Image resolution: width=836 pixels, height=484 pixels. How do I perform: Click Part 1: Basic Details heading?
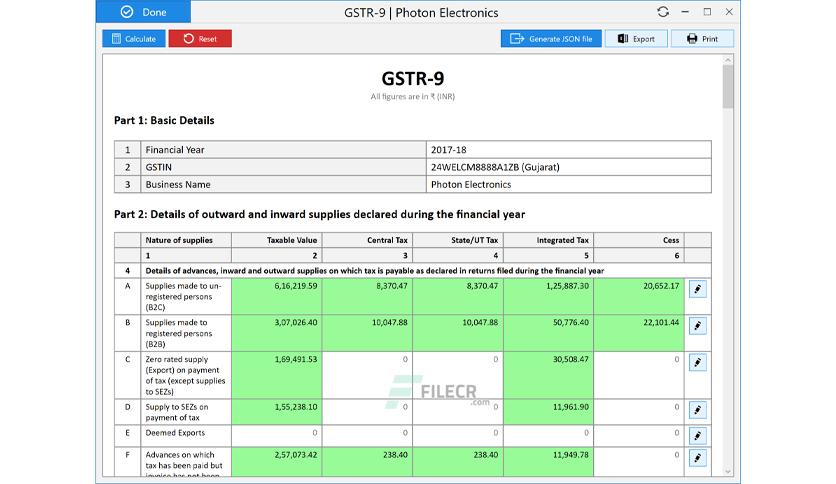point(164,120)
